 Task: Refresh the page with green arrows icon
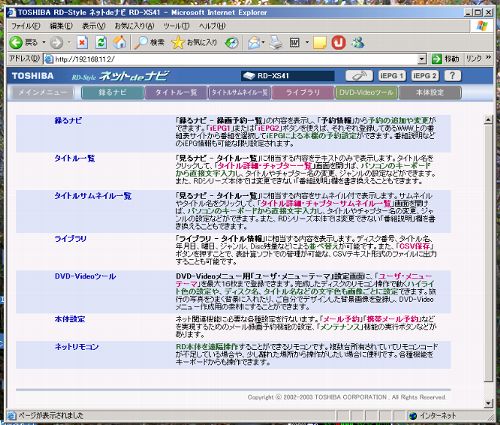[101, 43]
